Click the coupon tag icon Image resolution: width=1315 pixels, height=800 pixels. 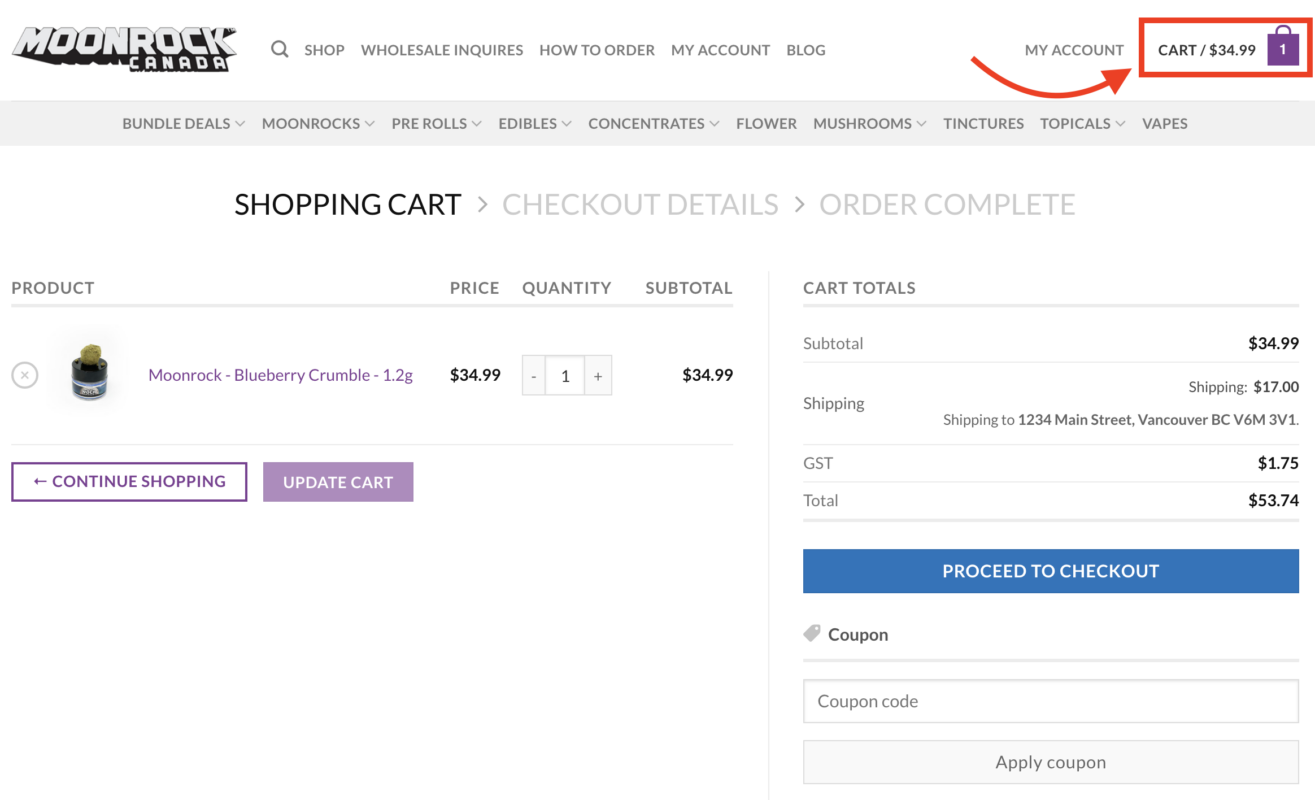tap(812, 632)
